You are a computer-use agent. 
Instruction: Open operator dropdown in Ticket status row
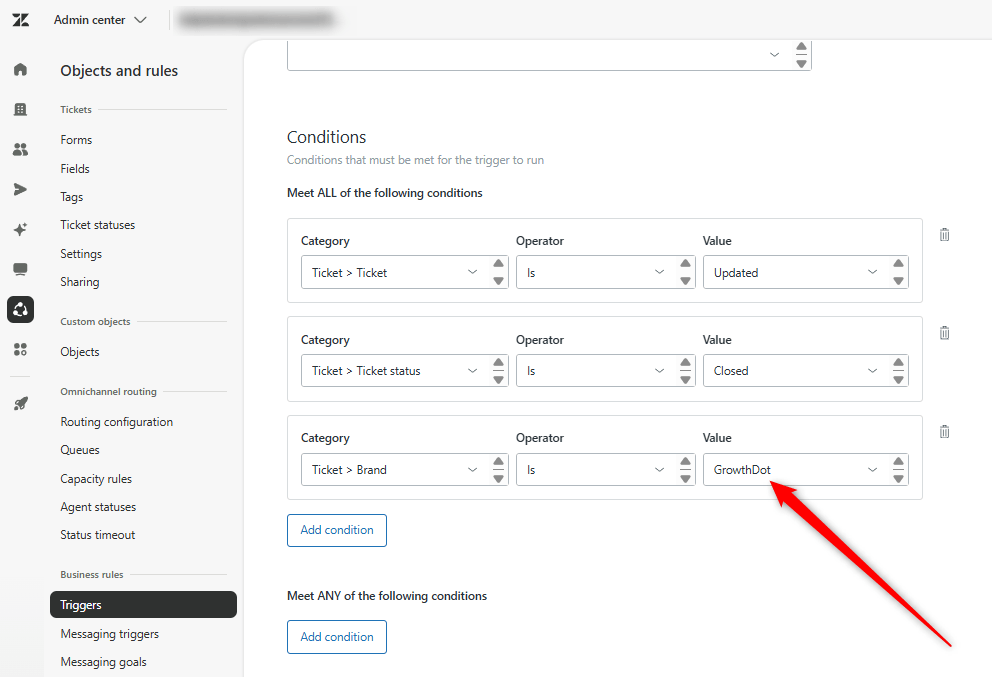tap(605, 371)
